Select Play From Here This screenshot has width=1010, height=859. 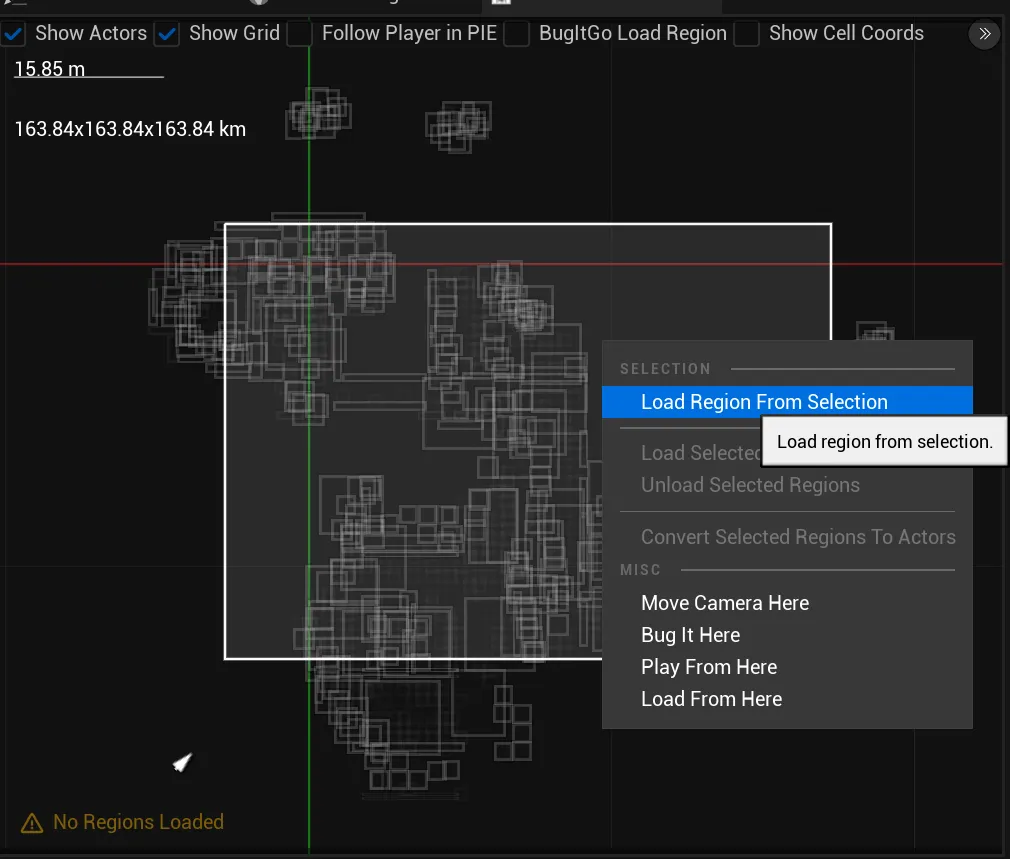coord(708,667)
